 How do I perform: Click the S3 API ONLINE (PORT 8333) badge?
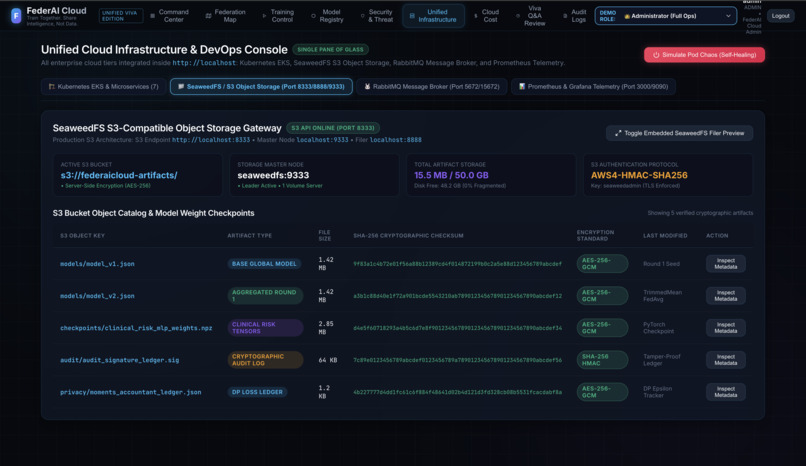tap(333, 128)
